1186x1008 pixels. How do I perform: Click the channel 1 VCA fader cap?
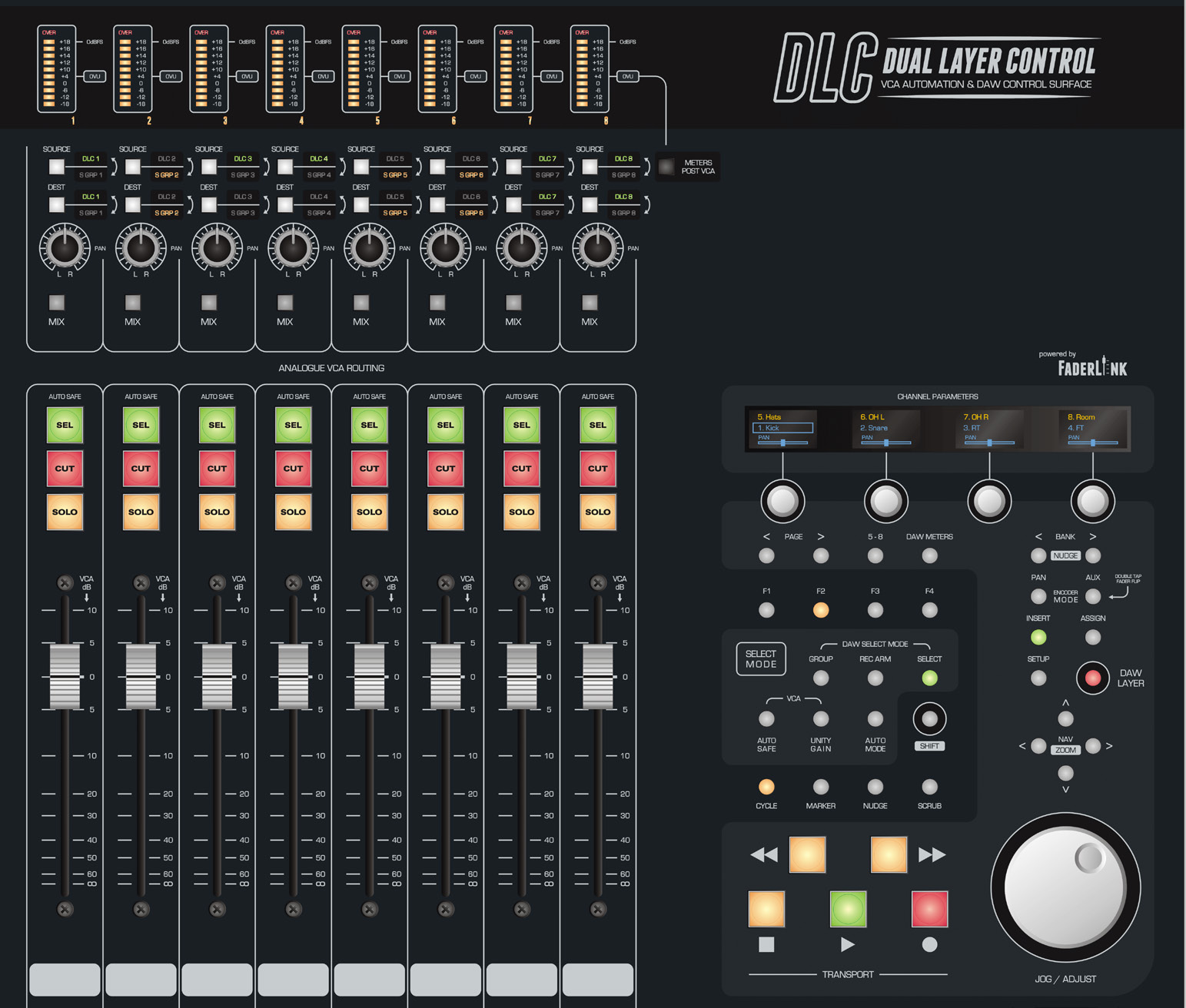65,676
